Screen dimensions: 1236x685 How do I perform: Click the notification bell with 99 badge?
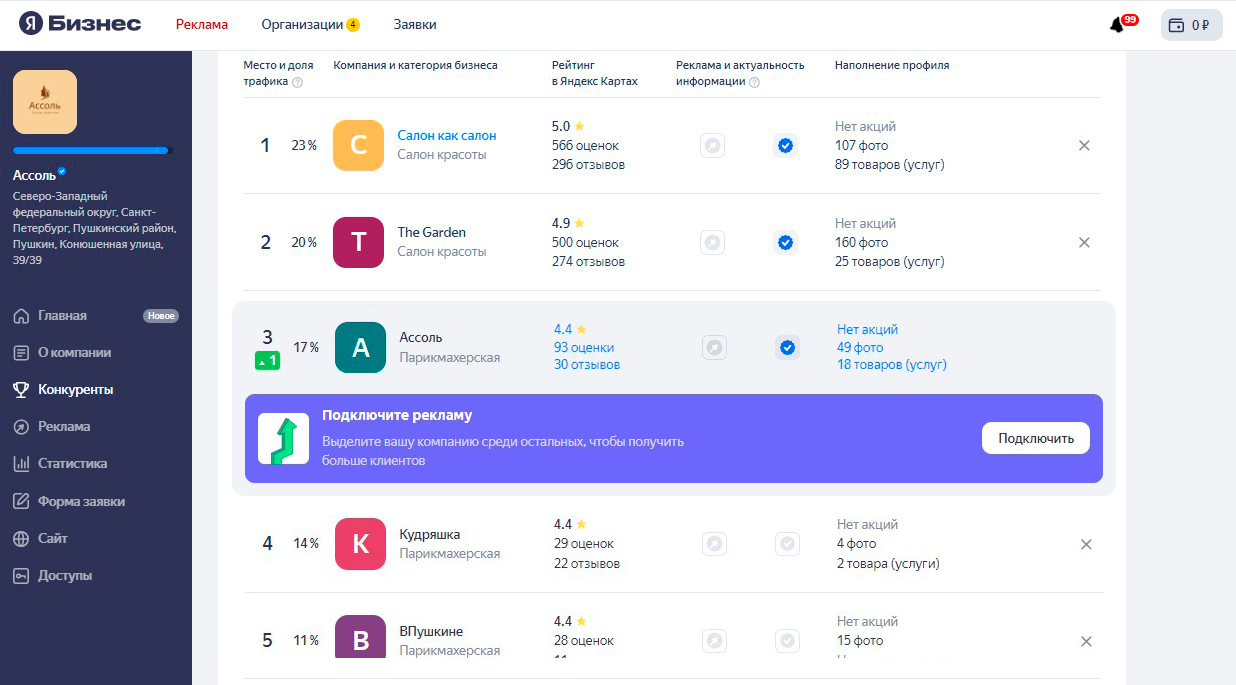point(1118,22)
